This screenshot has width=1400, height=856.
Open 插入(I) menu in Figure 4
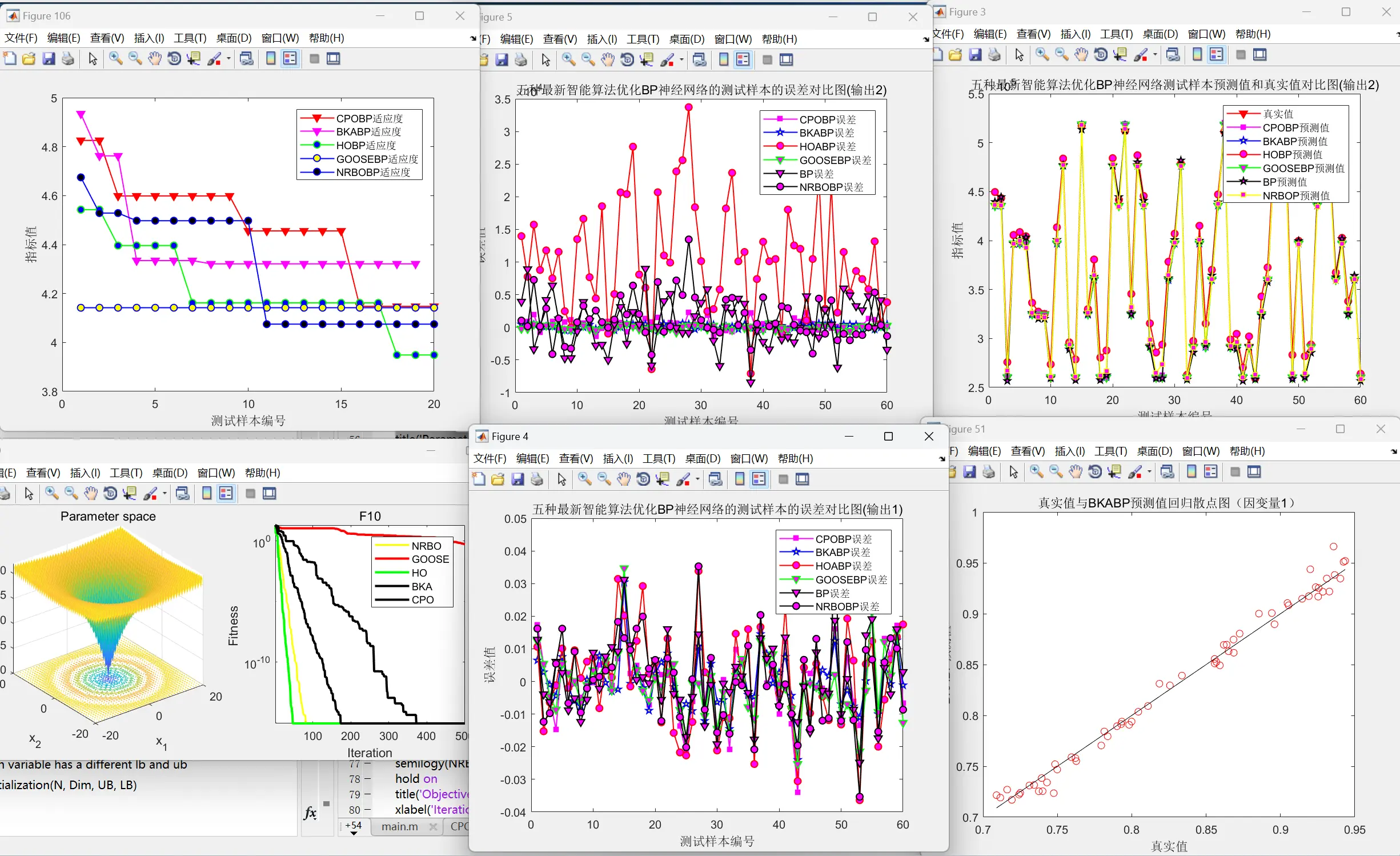click(617, 458)
